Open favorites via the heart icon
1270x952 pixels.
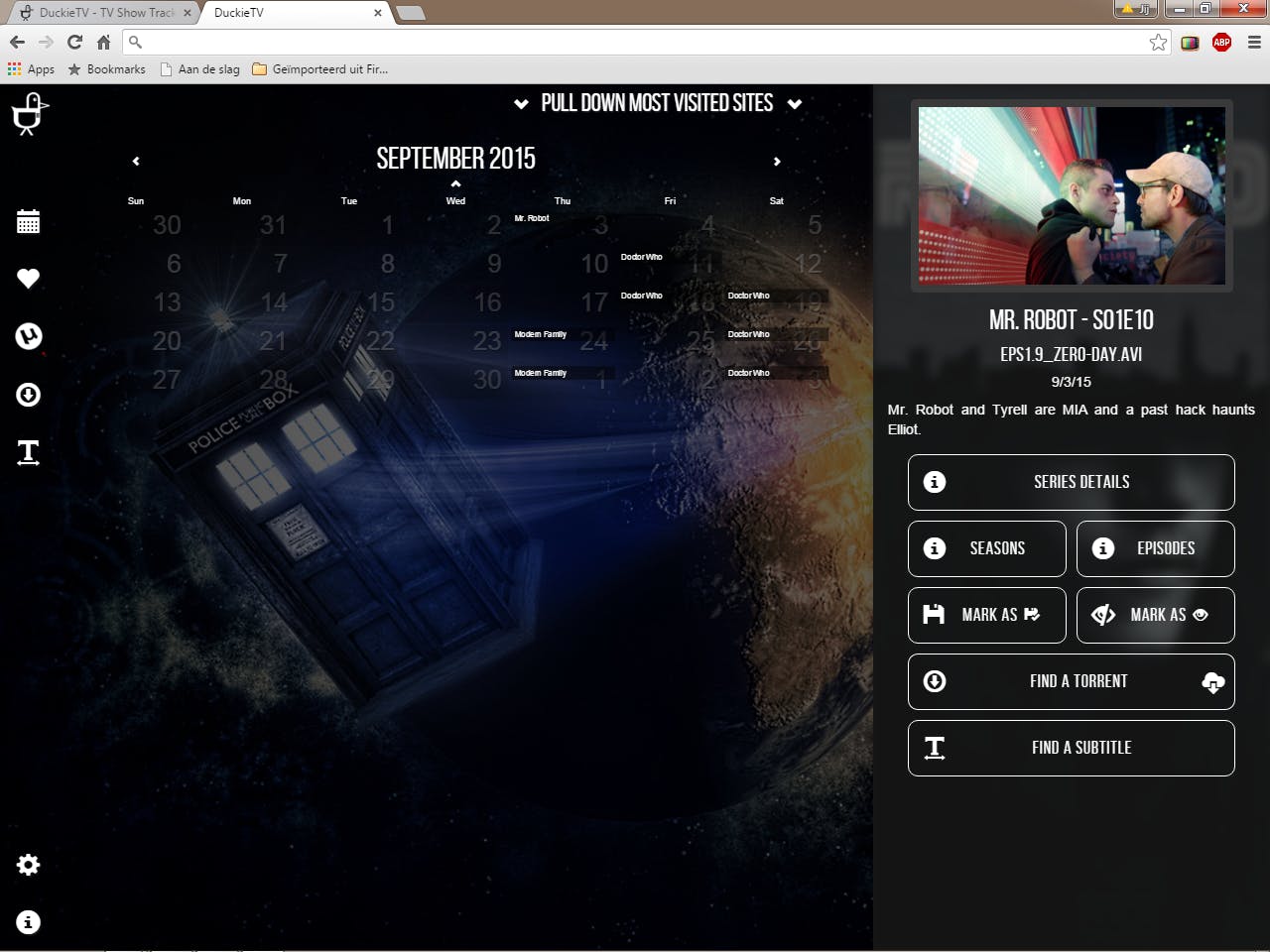coord(28,279)
